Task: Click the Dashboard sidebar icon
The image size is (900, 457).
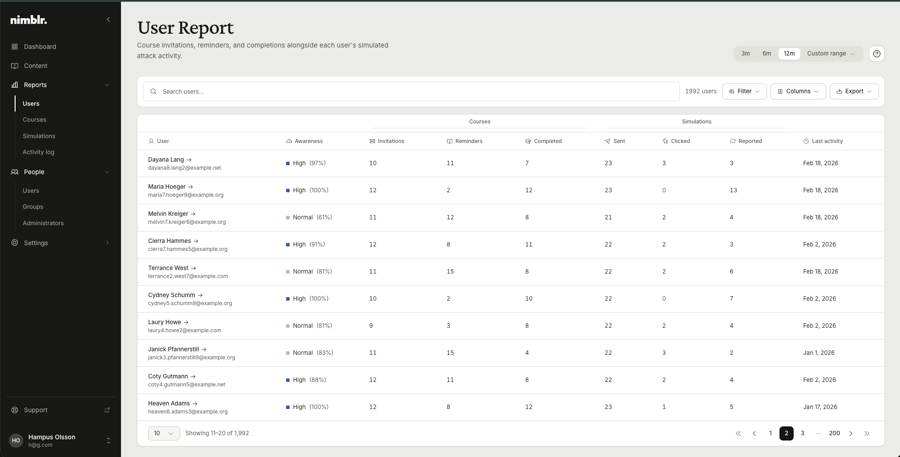Action: [x=15, y=47]
